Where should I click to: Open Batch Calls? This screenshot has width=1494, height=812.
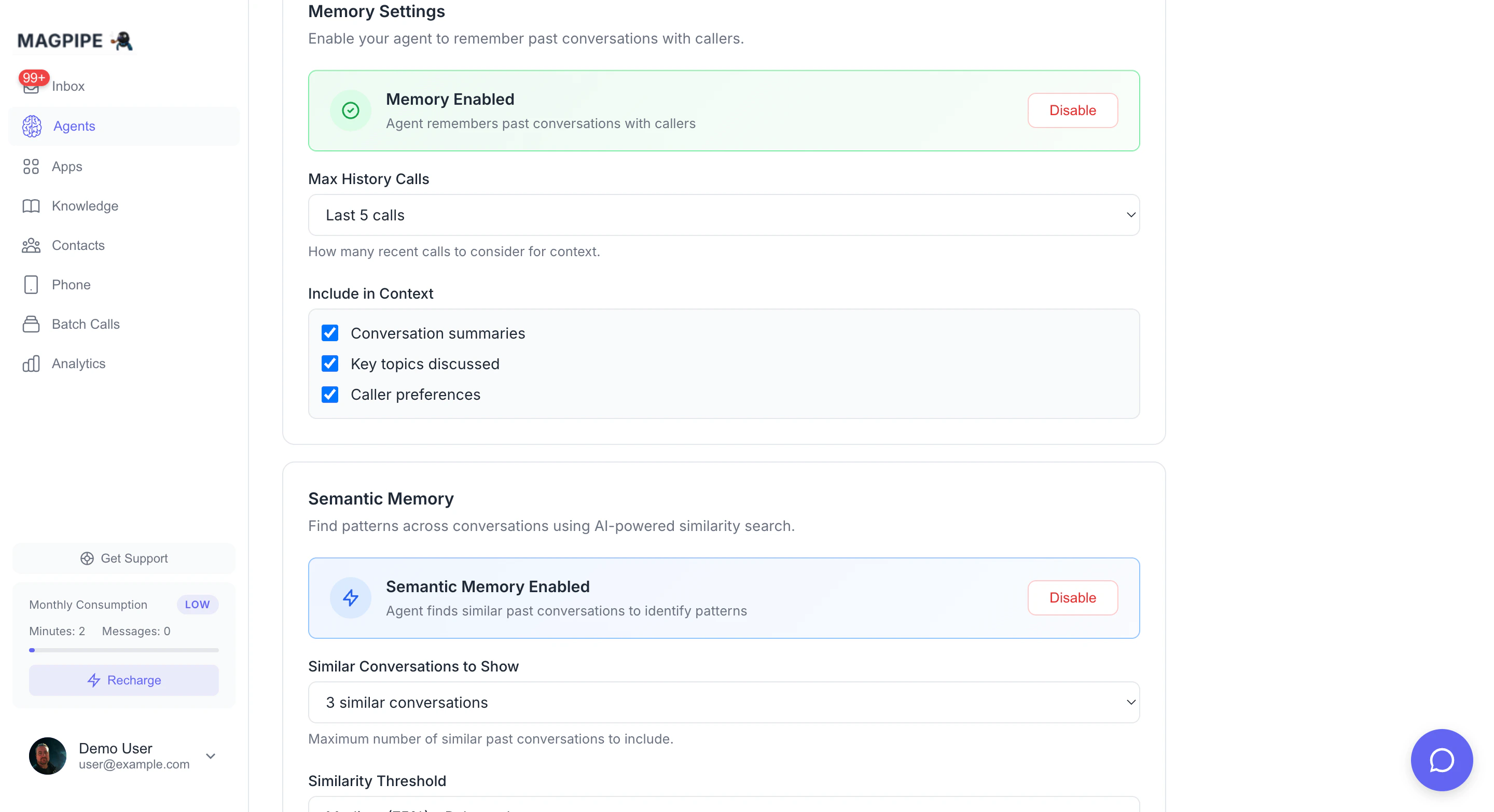[85, 324]
